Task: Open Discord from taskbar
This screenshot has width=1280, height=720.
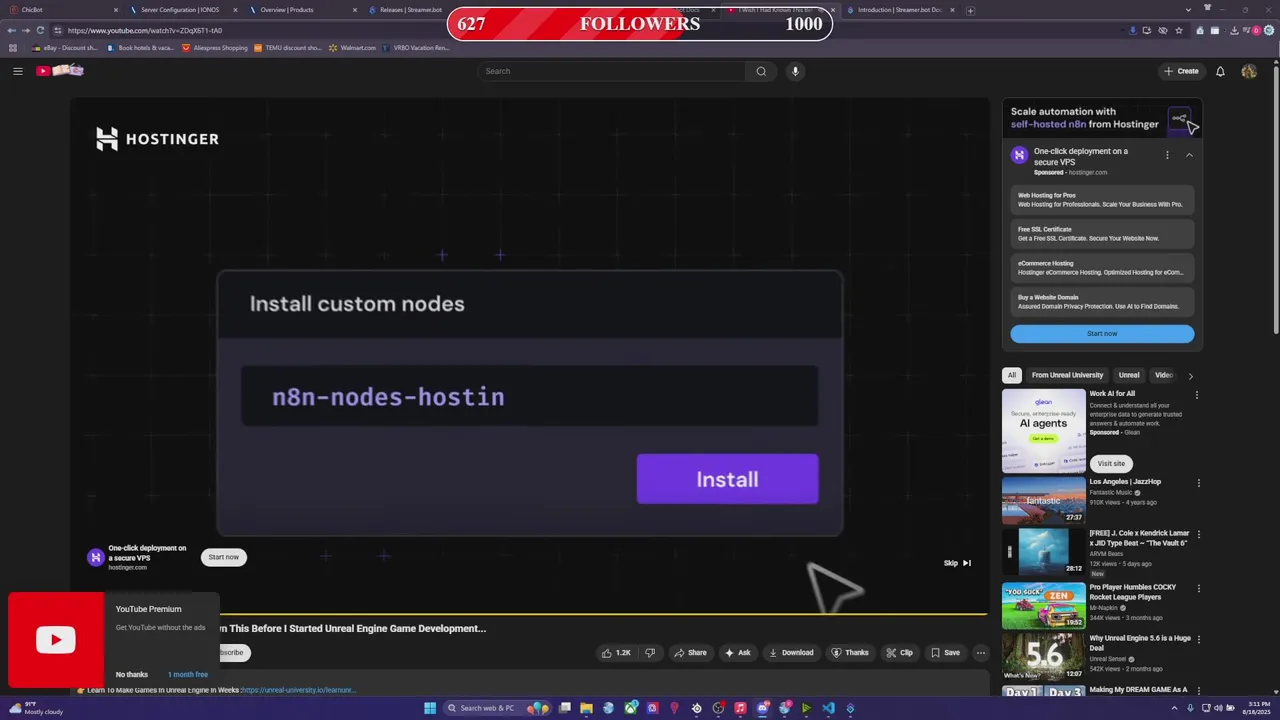Action: click(x=763, y=708)
